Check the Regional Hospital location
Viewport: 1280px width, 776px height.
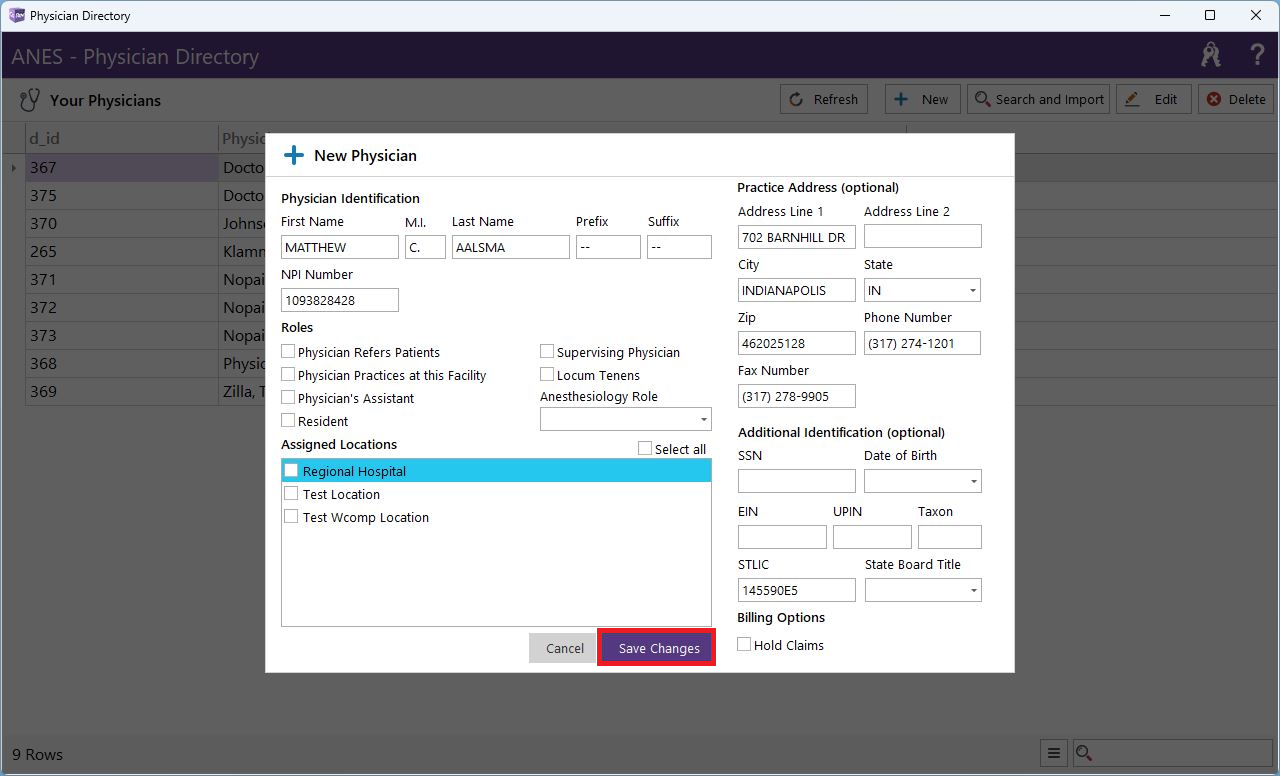coord(291,470)
